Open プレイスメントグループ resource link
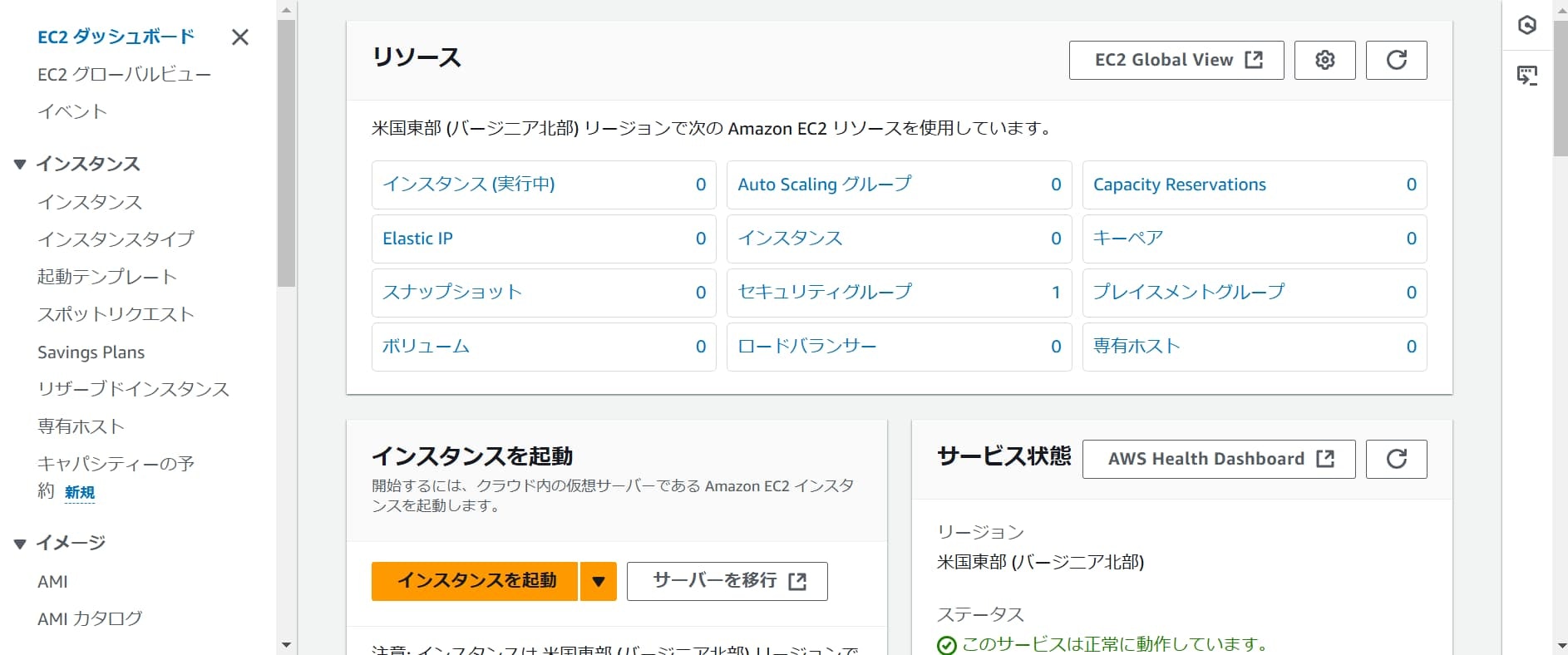This screenshot has width=1568, height=655. click(1189, 293)
